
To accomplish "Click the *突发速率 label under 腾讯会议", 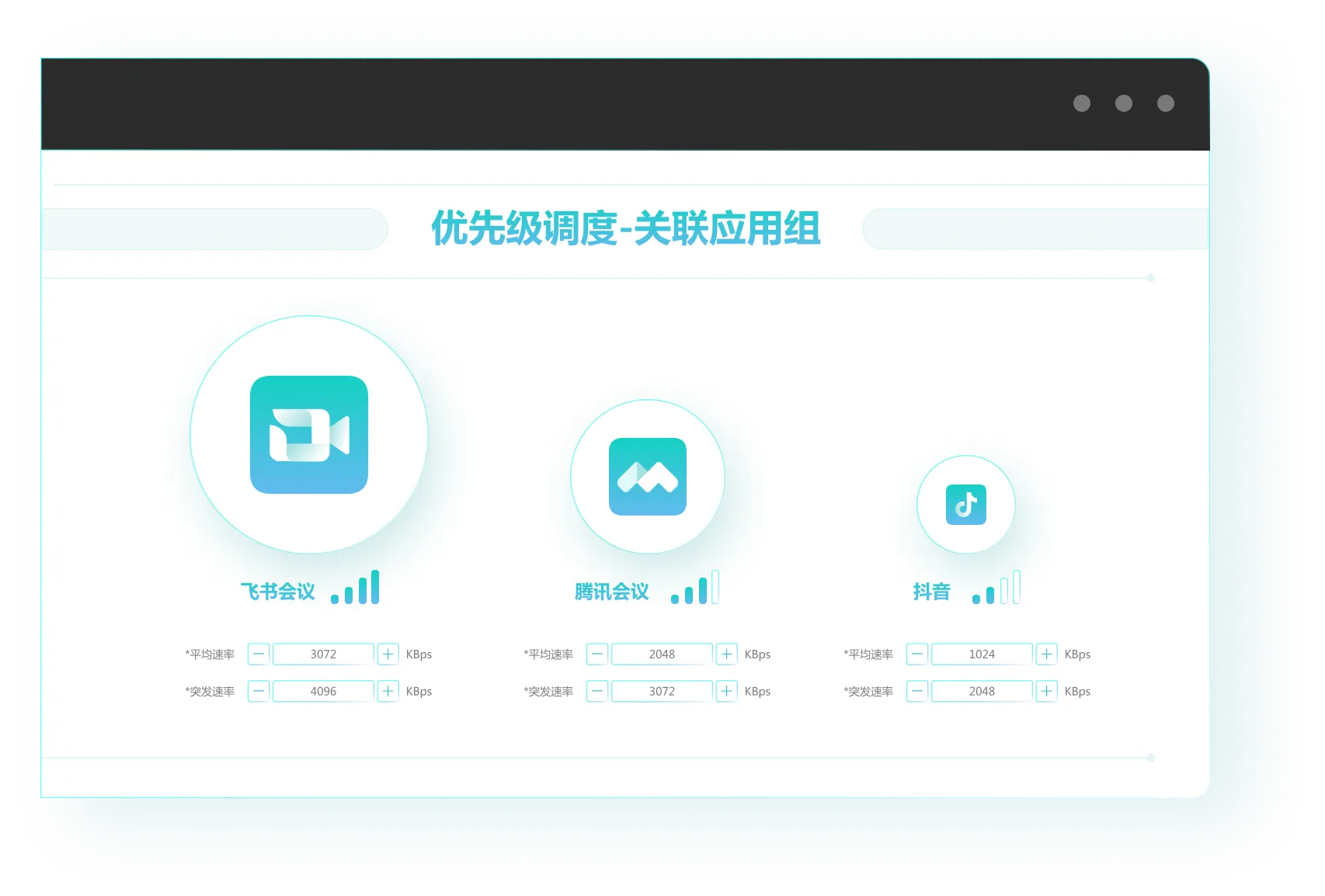I will coord(548,691).
